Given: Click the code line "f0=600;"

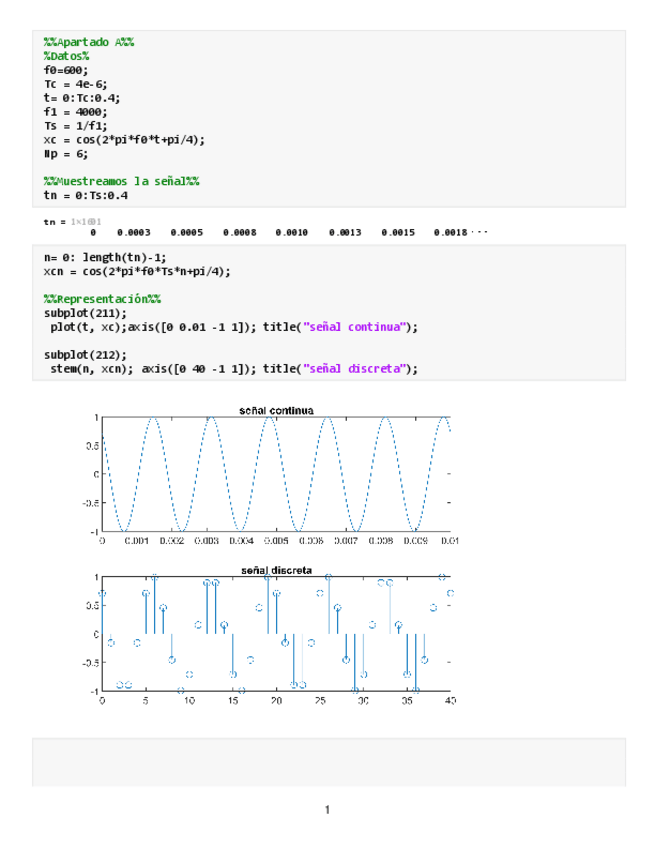Looking at the screenshot, I should (x=65, y=70).
